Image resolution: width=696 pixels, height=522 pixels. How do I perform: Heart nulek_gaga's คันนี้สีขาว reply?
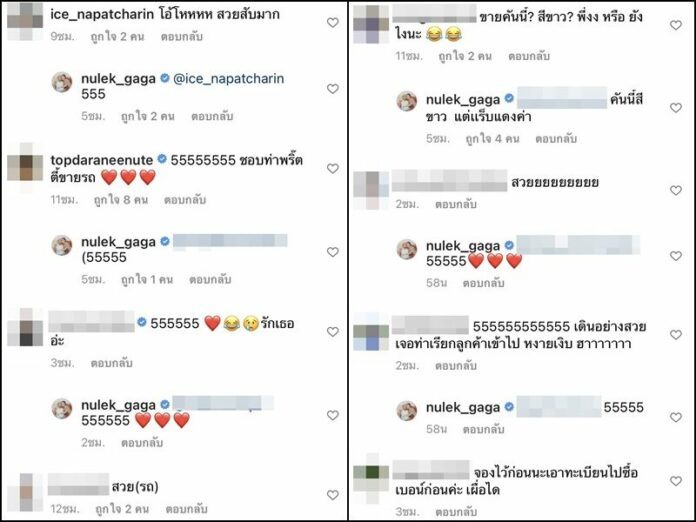click(x=676, y=108)
